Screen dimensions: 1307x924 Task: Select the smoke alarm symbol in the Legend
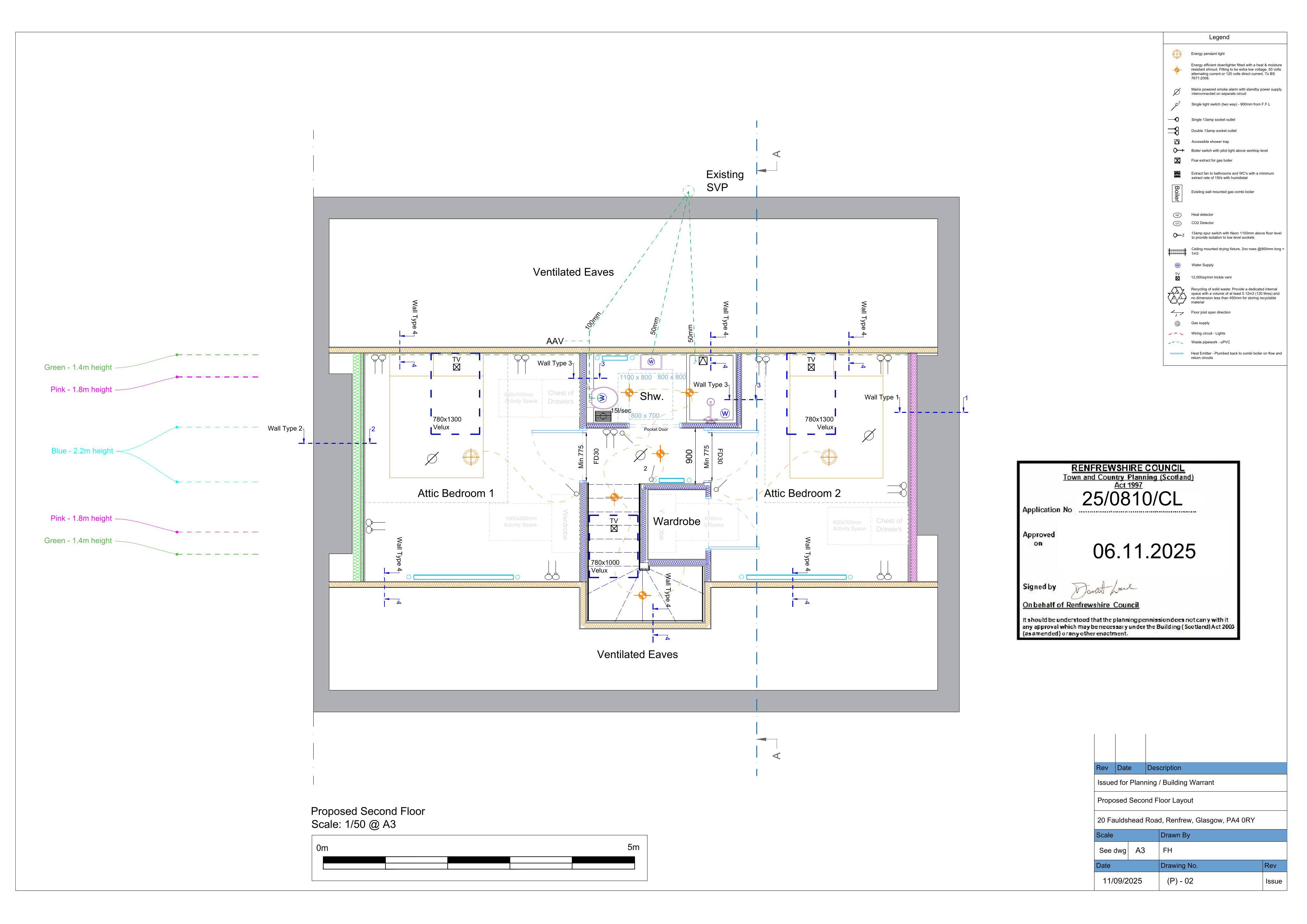pos(1176,92)
